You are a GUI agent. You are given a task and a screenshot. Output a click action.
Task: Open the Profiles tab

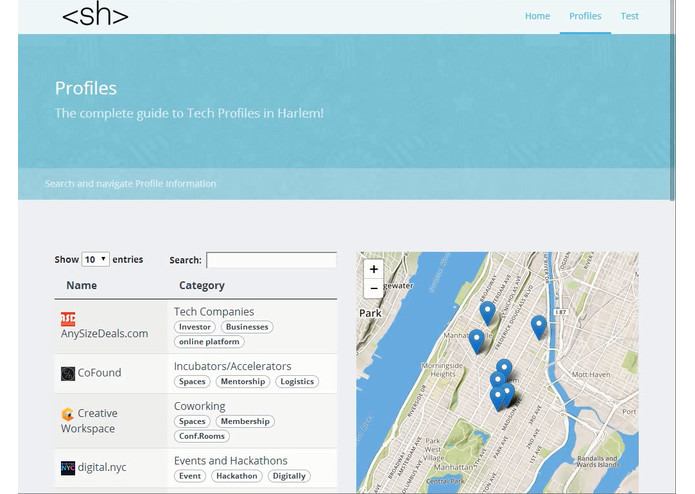click(x=585, y=16)
